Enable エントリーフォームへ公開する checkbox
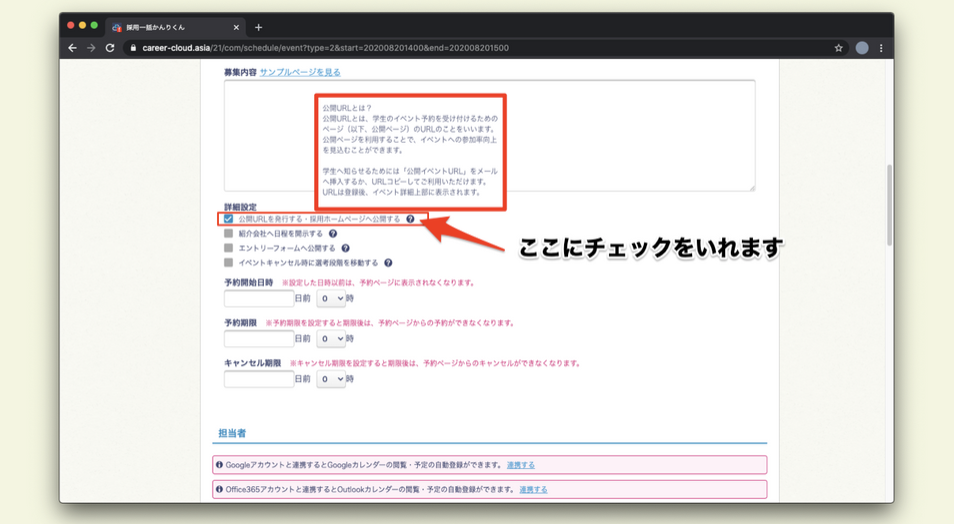Image resolution: width=954 pixels, height=524 pixels. [x=228, y=248]
